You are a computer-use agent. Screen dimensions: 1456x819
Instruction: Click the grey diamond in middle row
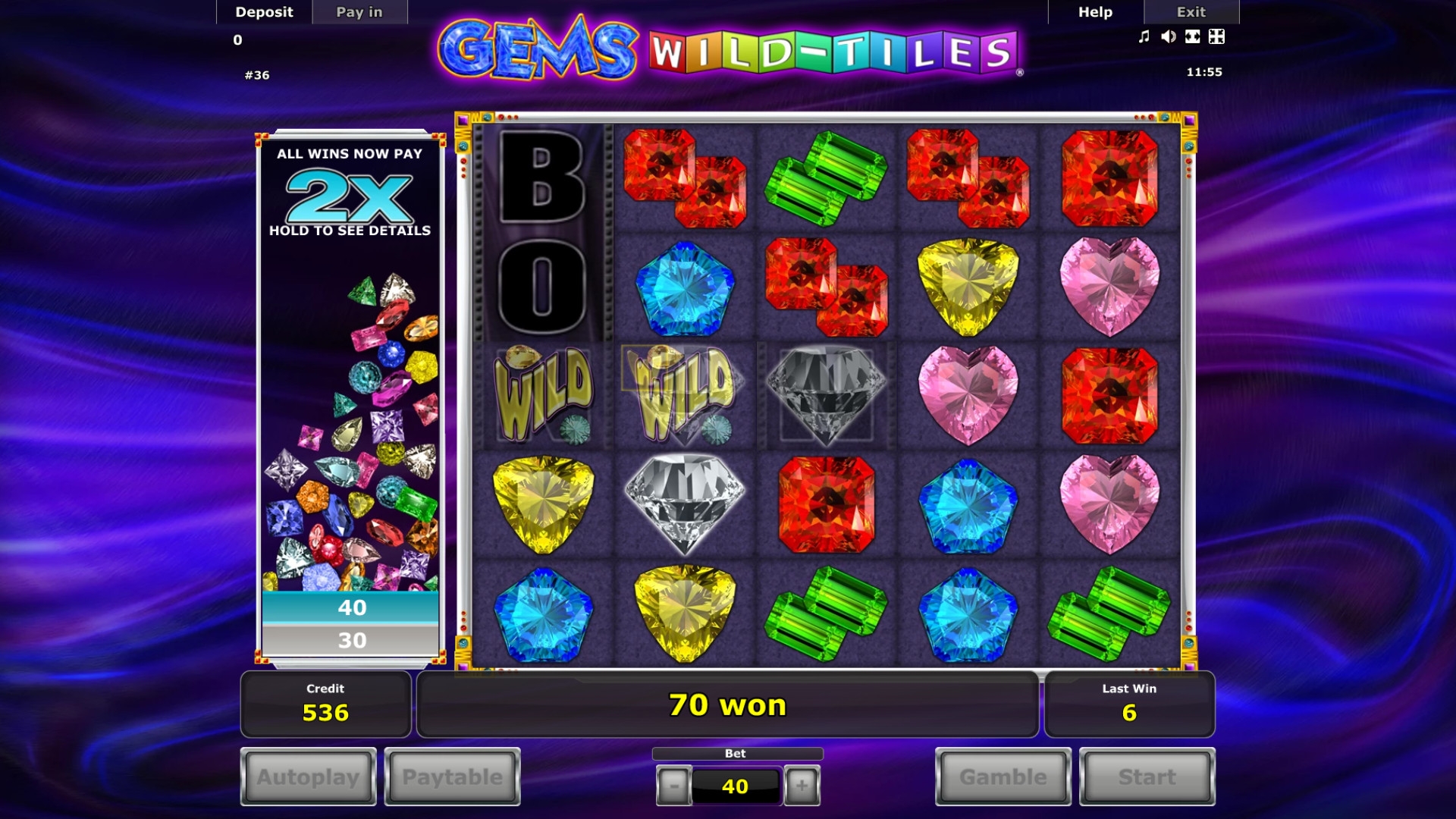(826, 395)
